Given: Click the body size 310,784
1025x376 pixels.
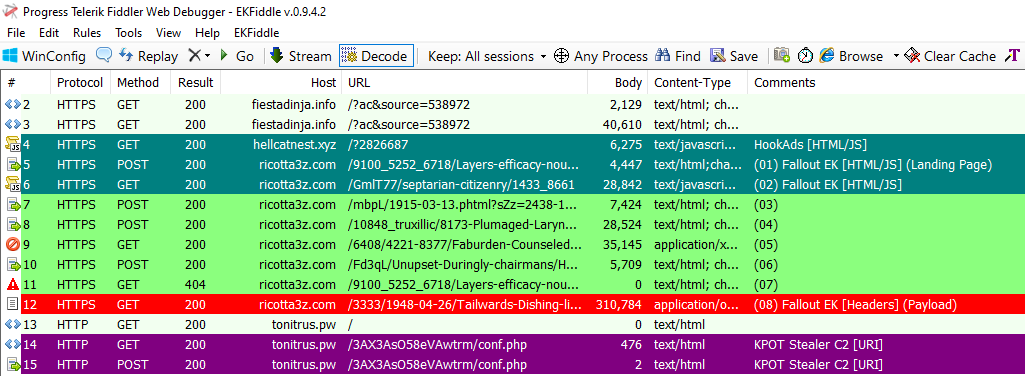Looking at the screenshot, I should tap(618, 305).
